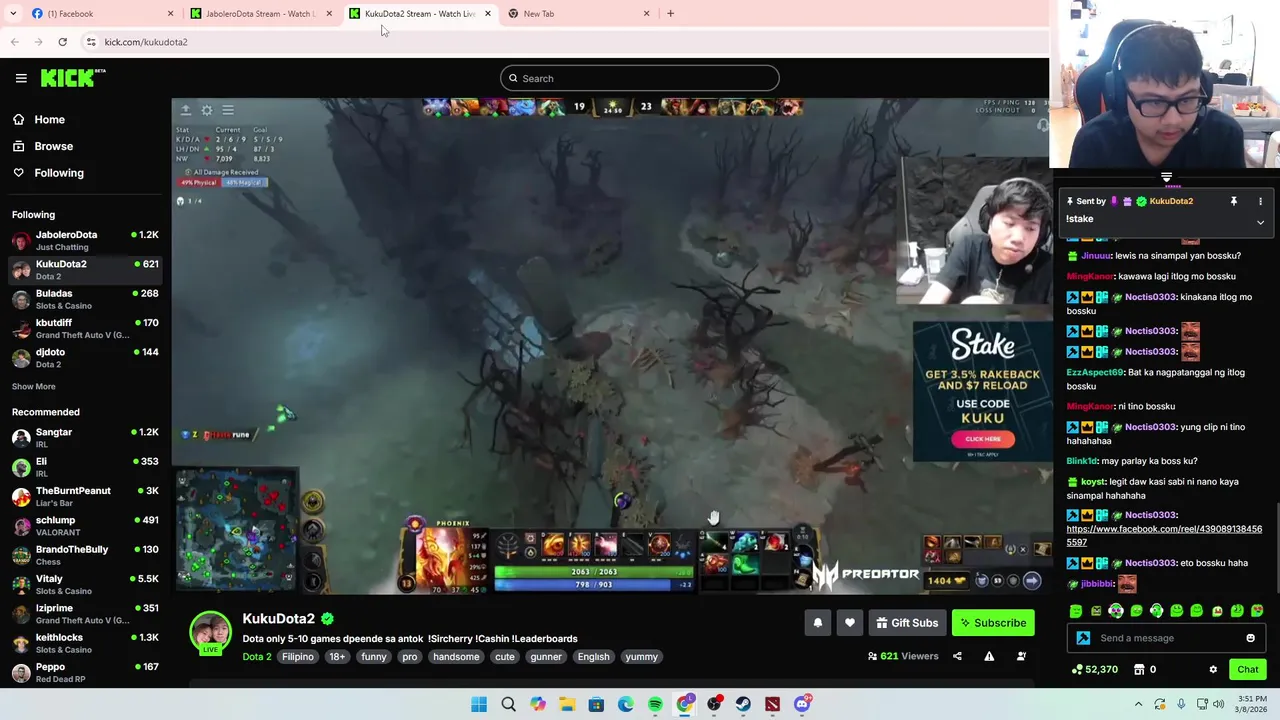1280x720 pixels.
Task: Expand the pinned !stake message chevron
Action: click(x=1260, y=222)
